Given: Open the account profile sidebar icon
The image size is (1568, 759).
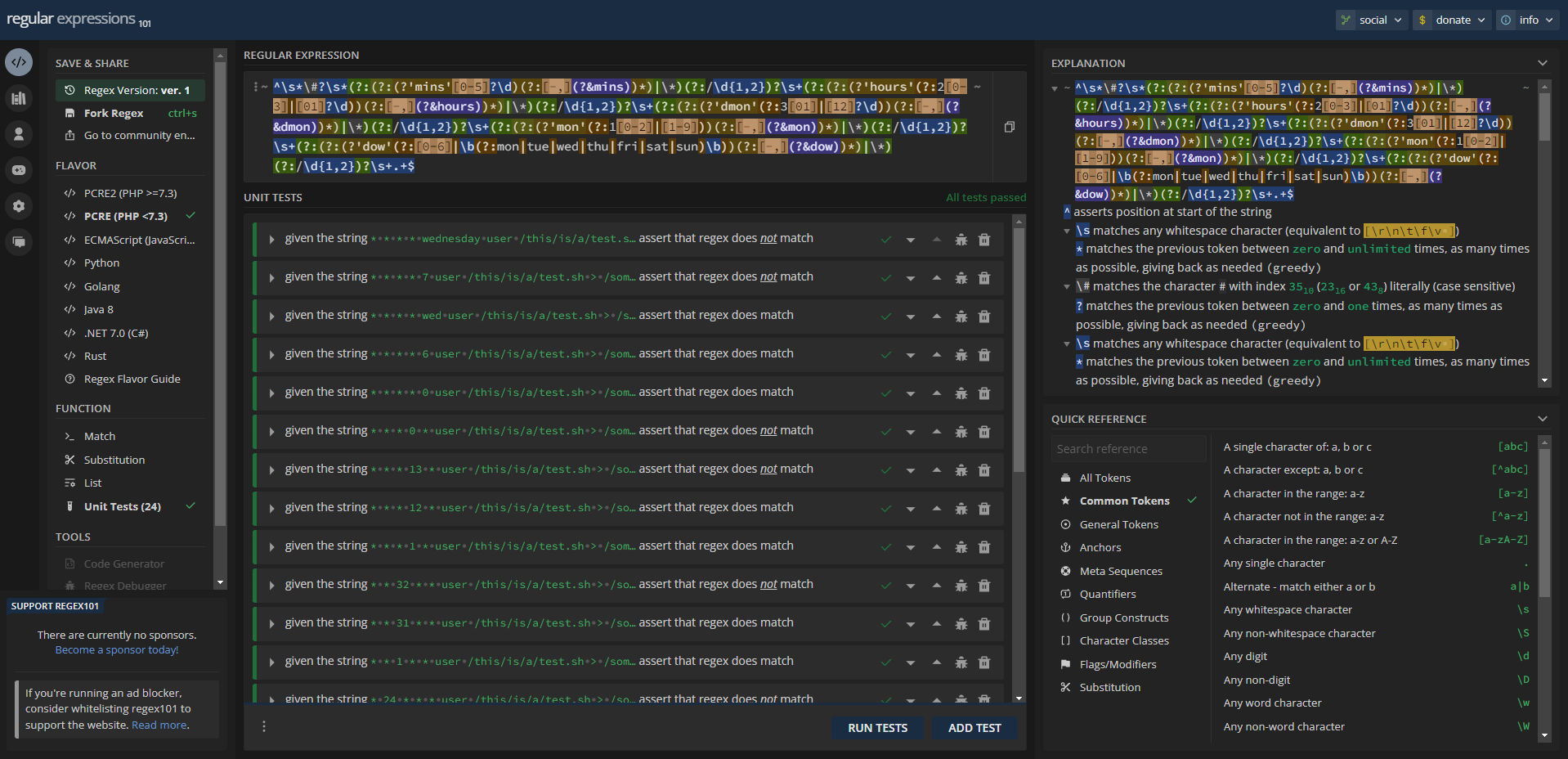Looking at the screenshot, I should (x=19, y=134).
